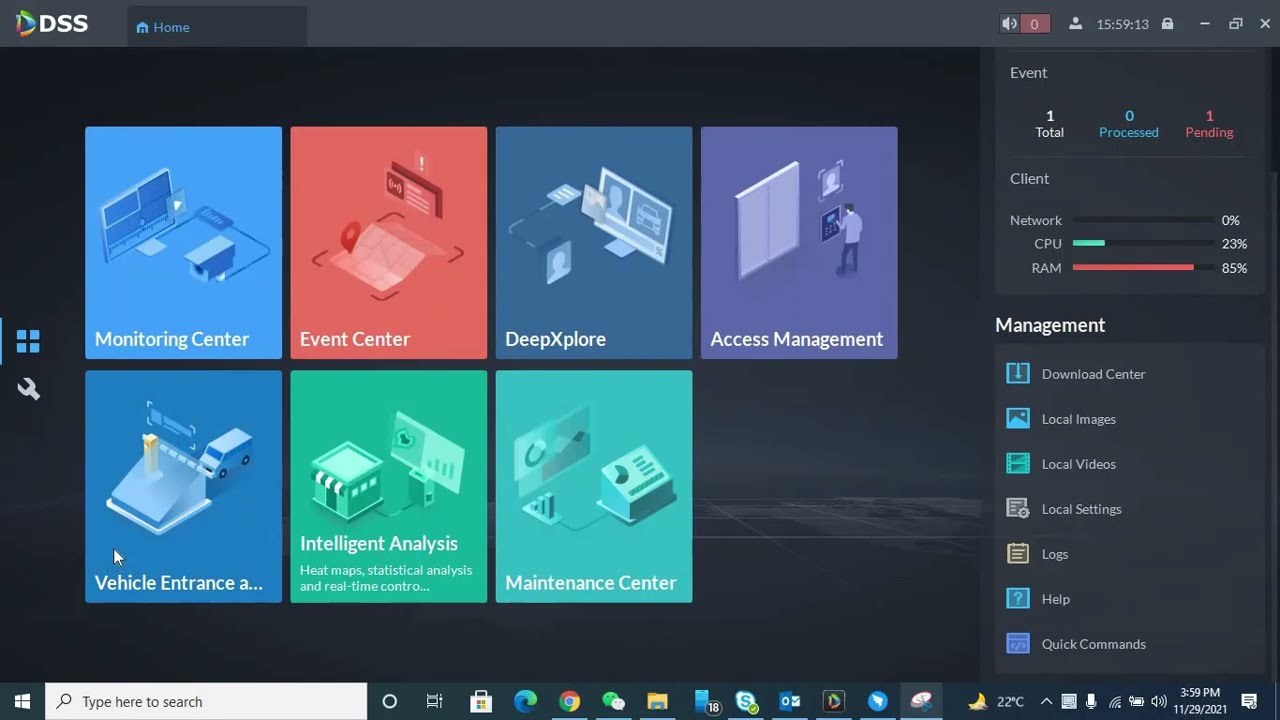Image resolution: width=1280 pixels, height=720 pixels.
Task: View Pending events count
Action: pyautogui.click(x=1209, y=124)
